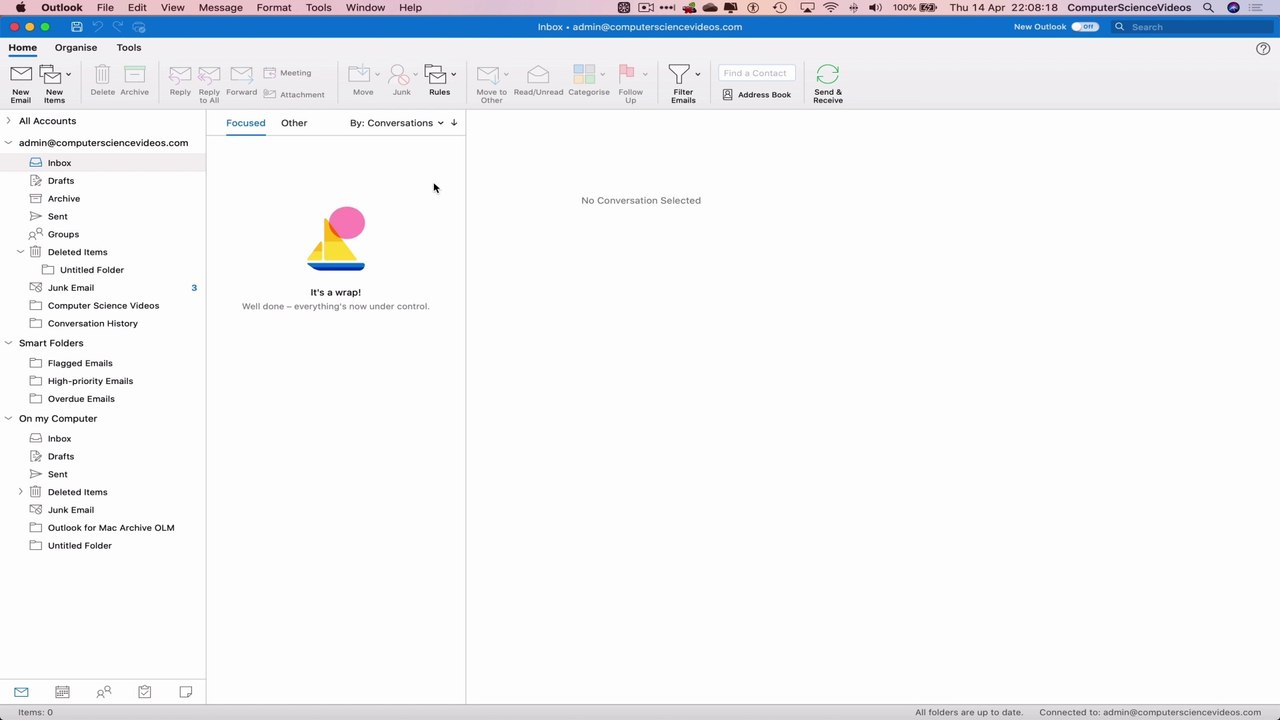
Task: Open the Help question mark icon
Action: (x=1263, y=48)
